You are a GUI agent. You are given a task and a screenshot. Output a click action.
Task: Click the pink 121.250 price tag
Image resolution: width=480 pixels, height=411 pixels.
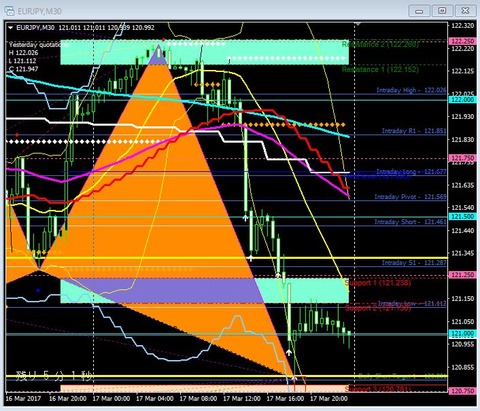coord(463,275)
